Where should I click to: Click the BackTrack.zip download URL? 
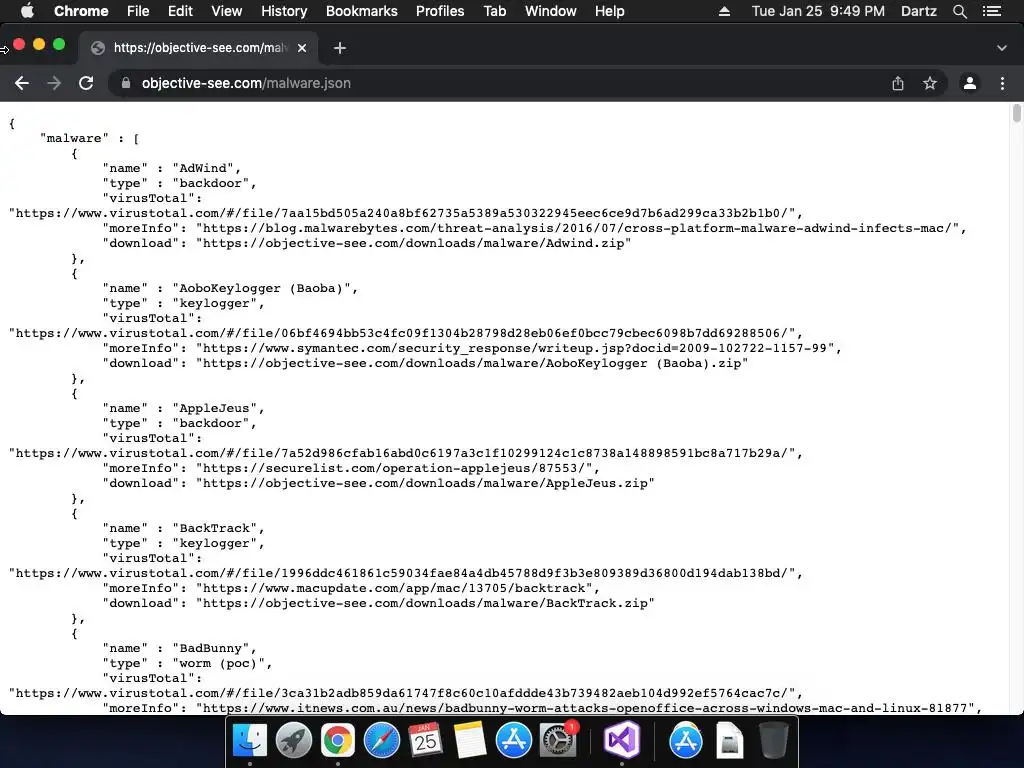(x=425, y=604)
